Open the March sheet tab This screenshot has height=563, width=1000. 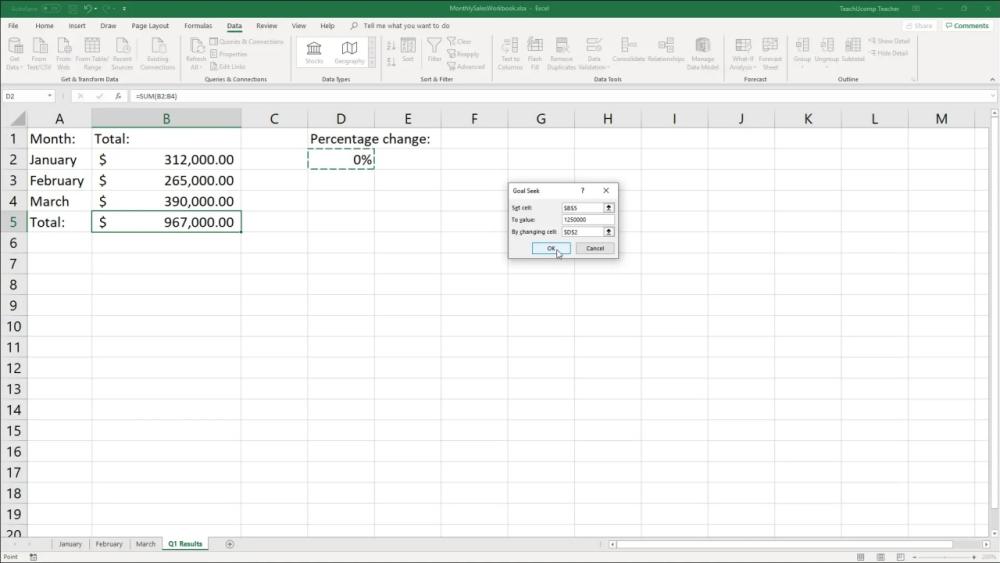pos(145,544)
